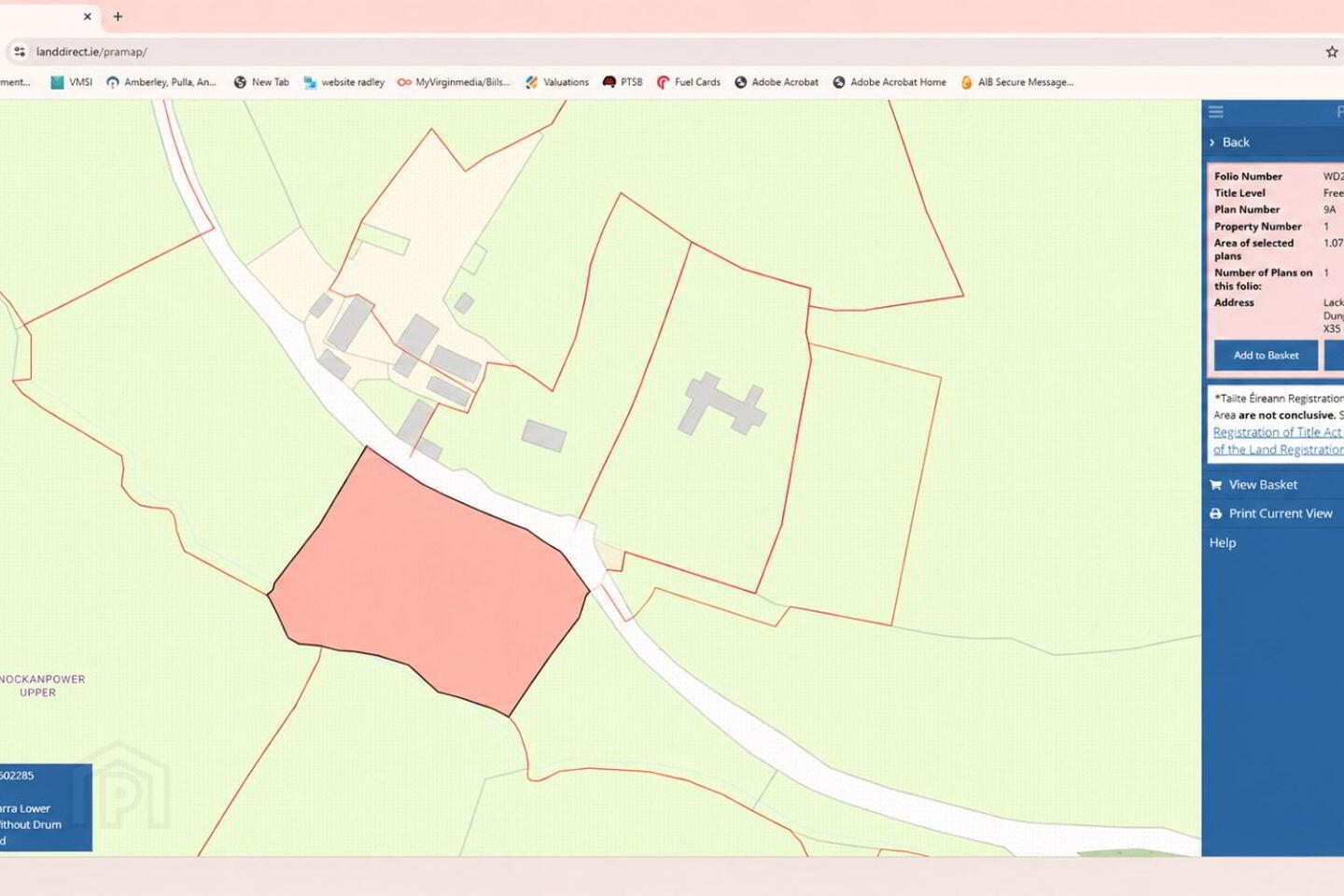Click the 'Area of selected plans' label
Image resolution: width=1344 pixels, height=896 pixels.
[1254, 249]
